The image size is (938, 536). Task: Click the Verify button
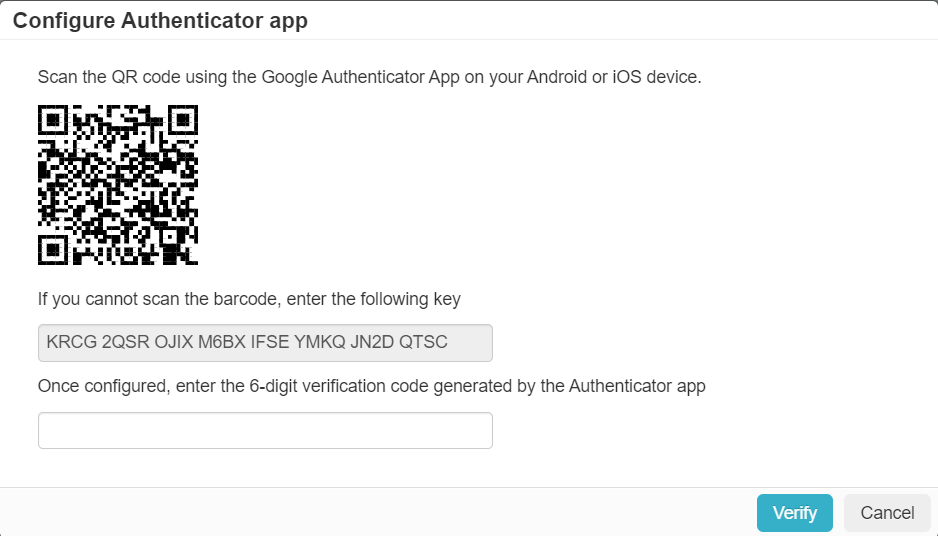[x=794, y=513]
